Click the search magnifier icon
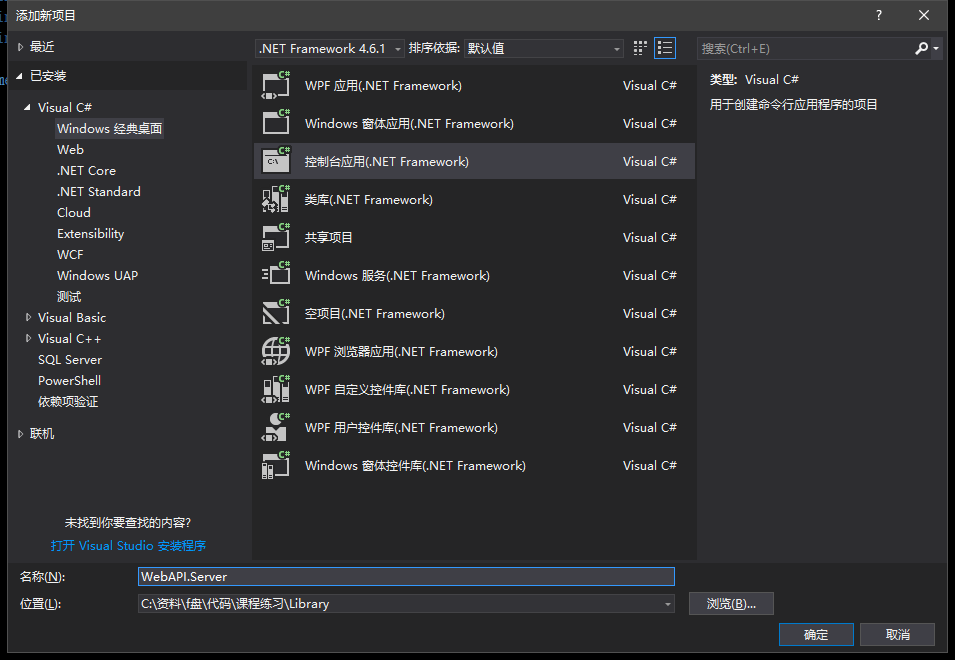Screen dimensions: 955x660 point(922,48)
